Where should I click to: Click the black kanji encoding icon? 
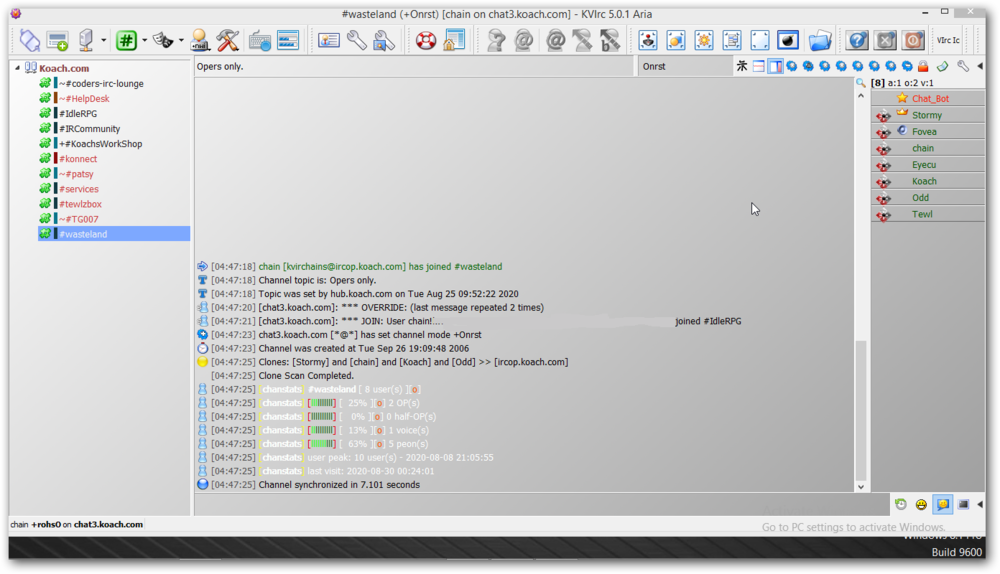coord(742,66)
